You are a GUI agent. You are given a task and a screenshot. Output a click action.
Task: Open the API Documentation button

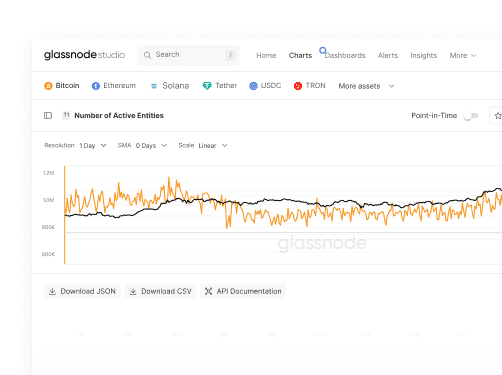(243, 291)
